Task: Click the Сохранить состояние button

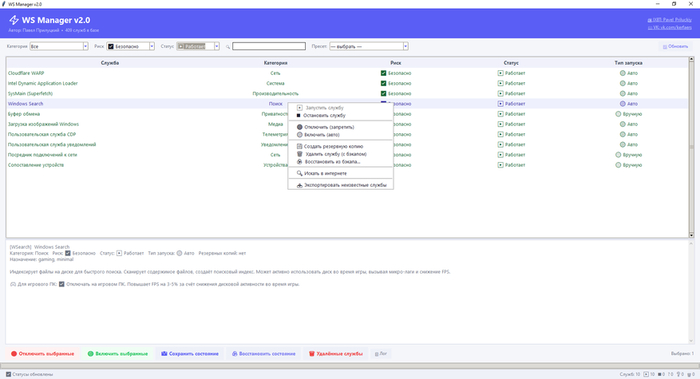Action: click(x=190, y=354)
